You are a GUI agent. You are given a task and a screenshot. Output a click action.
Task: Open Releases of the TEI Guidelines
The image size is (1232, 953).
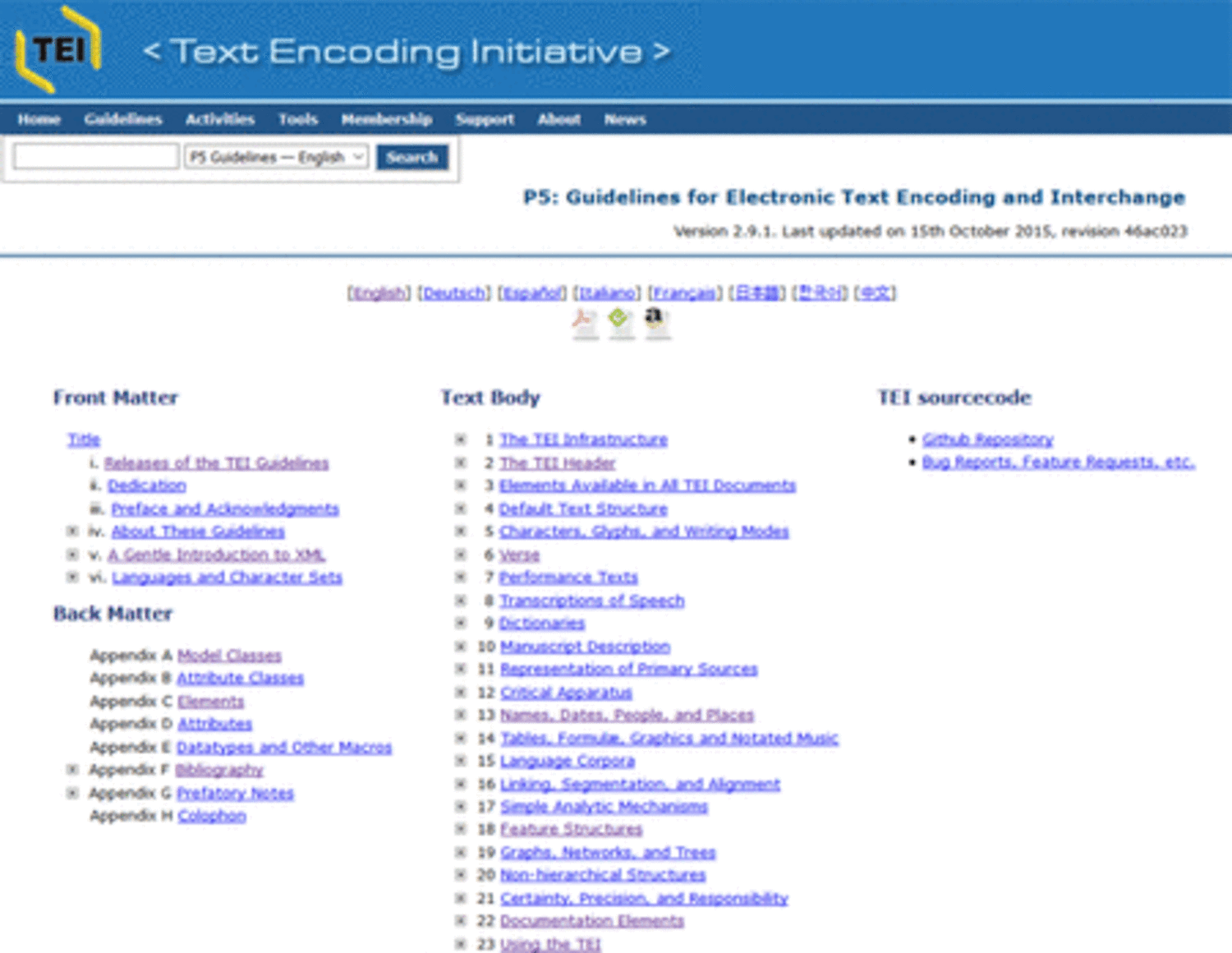216,463
